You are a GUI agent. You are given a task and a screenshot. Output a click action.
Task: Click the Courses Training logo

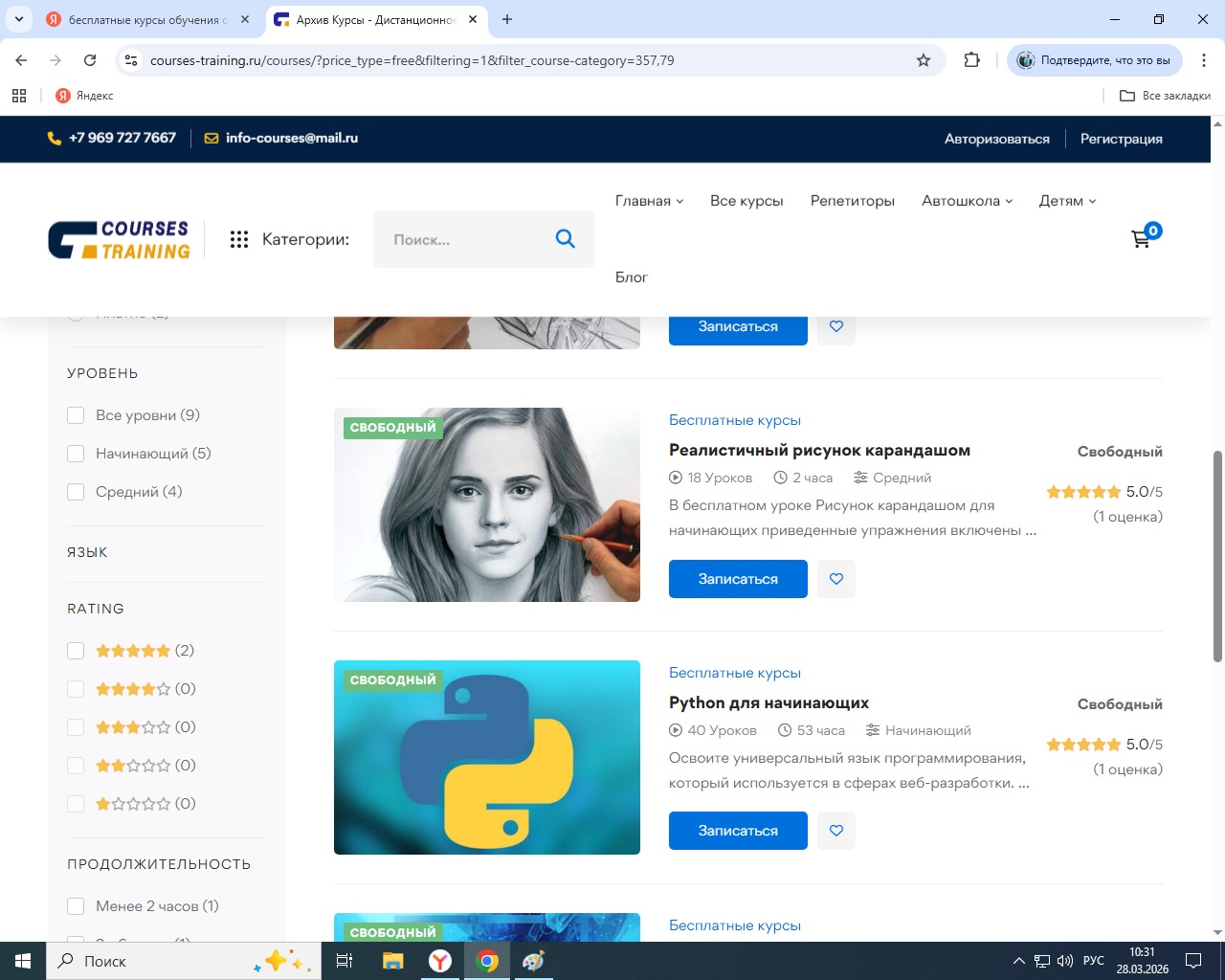120,239
